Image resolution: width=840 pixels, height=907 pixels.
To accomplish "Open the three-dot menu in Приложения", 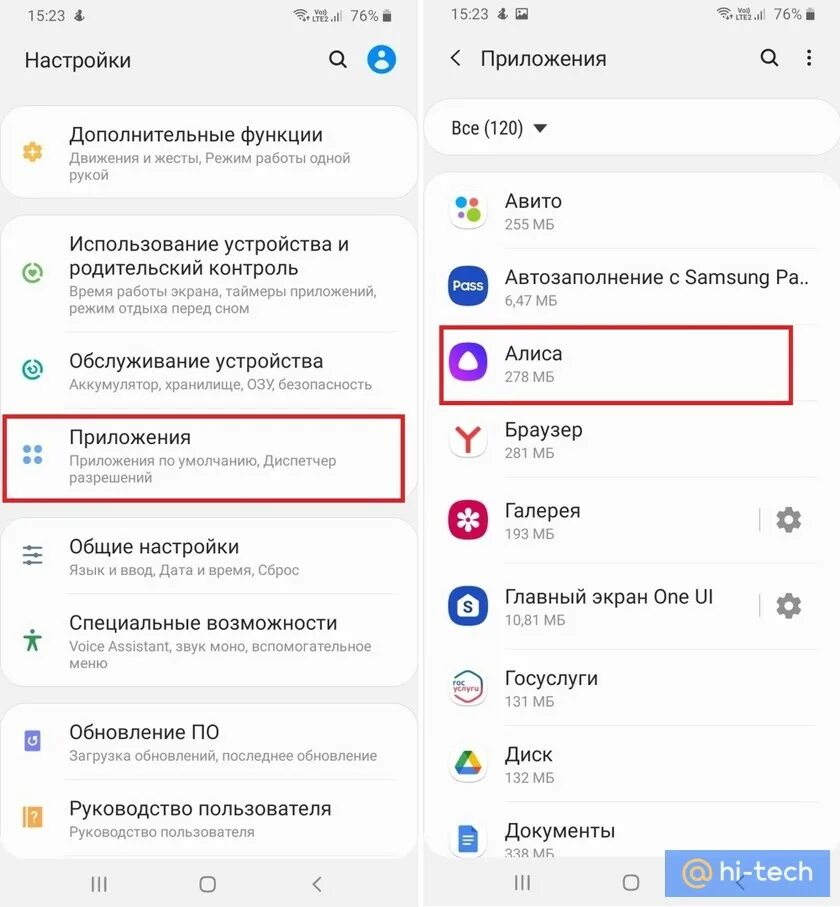I will tap(809, 57).
